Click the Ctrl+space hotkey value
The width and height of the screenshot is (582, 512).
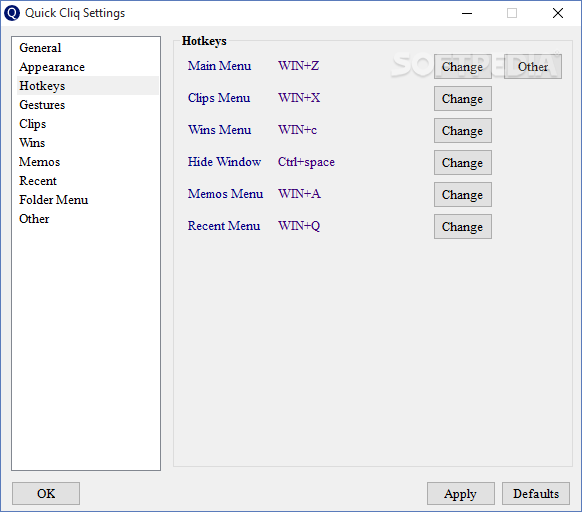pos(306,162)
